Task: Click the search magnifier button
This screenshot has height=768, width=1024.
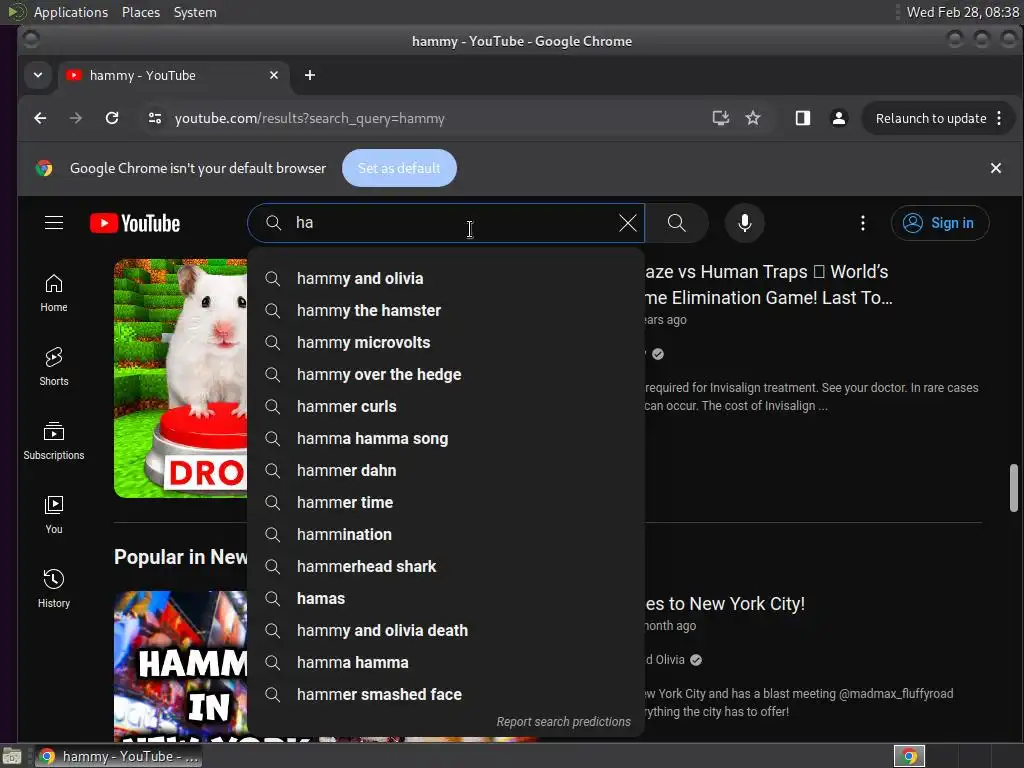Action: 677,223
